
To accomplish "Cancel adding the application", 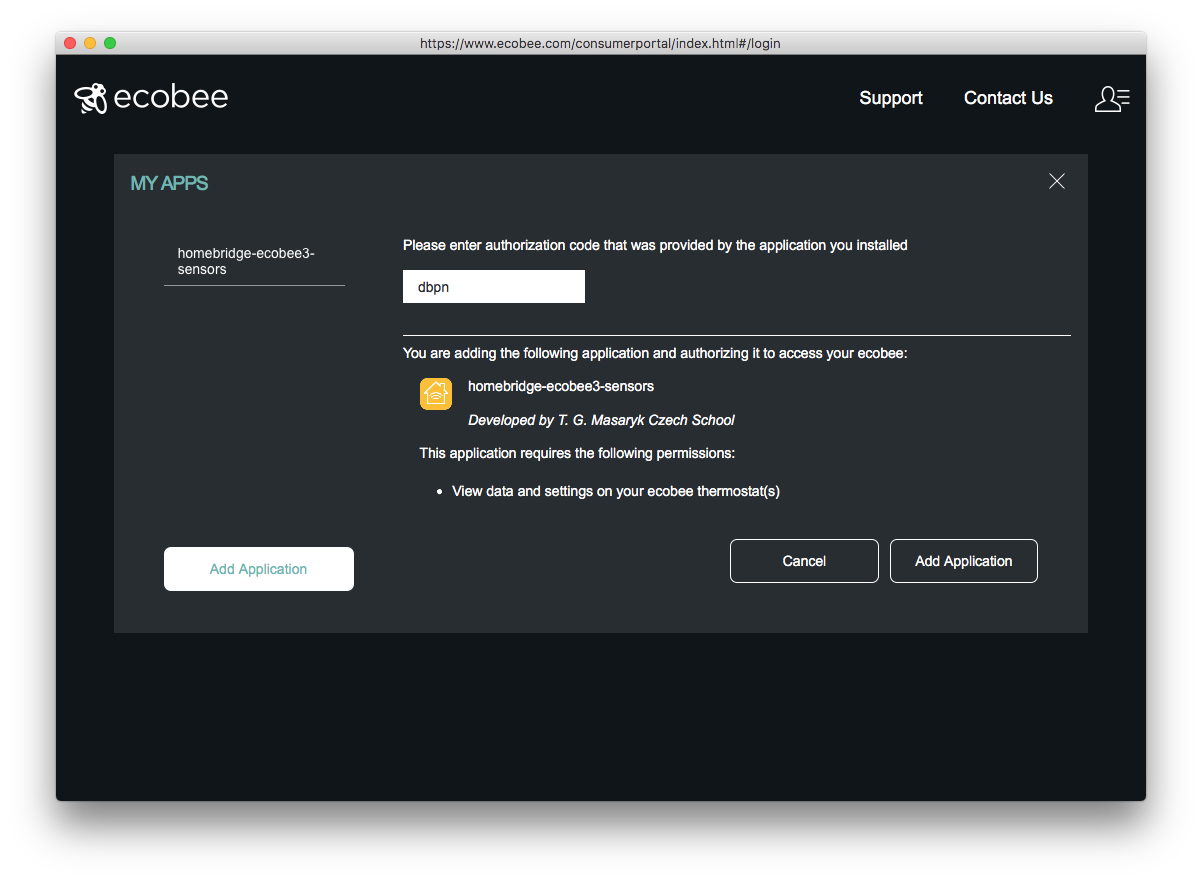I will pos(804,561).
